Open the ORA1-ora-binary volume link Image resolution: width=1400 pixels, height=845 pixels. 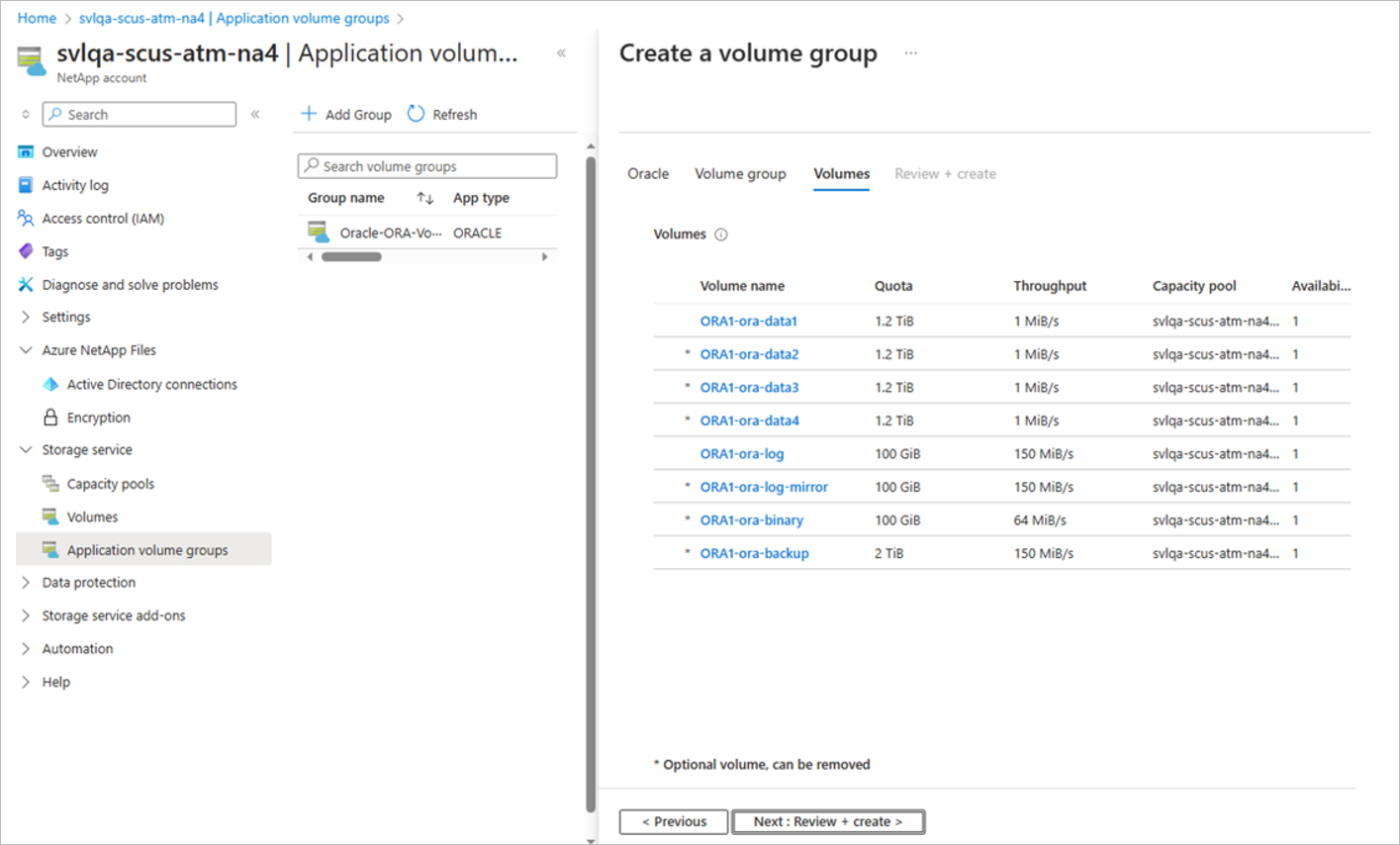coord(752,519)
